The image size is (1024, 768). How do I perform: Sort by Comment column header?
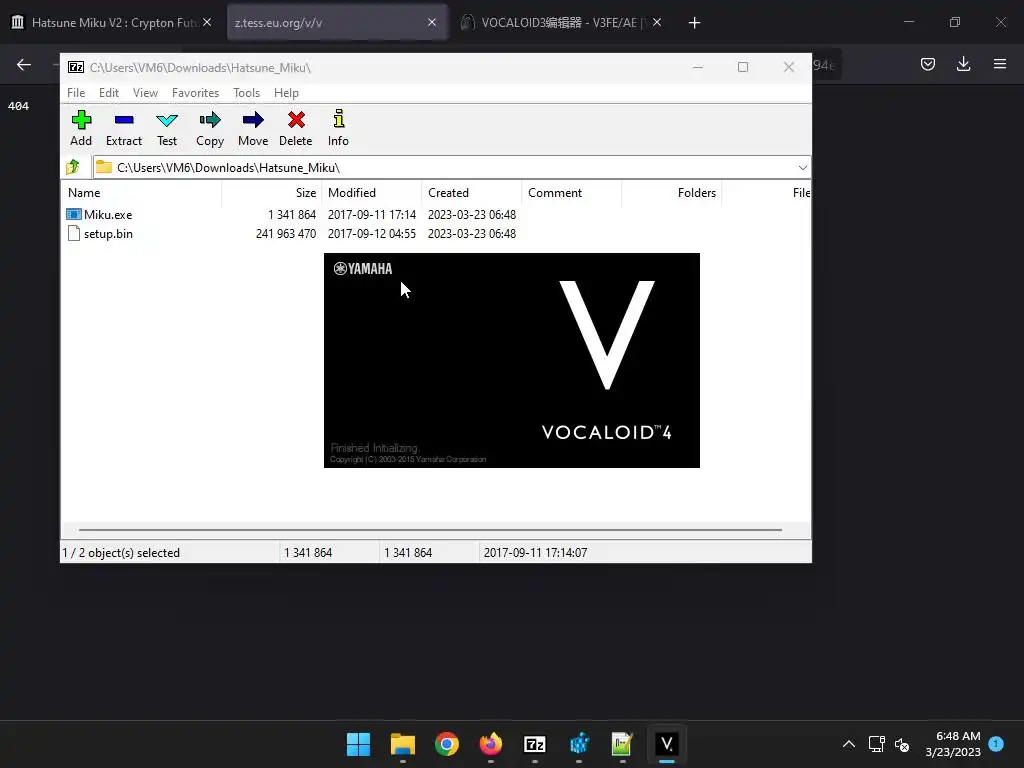tap(571, 193)
